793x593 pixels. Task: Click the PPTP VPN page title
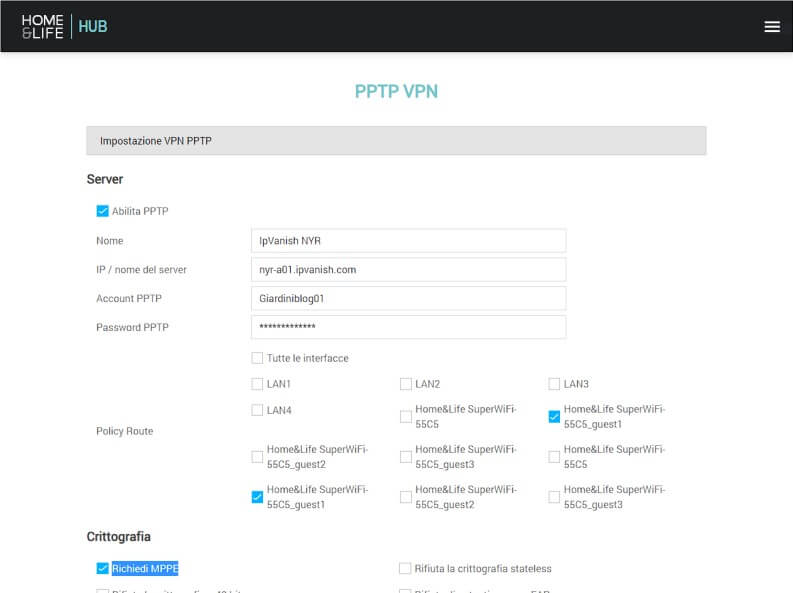396,92
